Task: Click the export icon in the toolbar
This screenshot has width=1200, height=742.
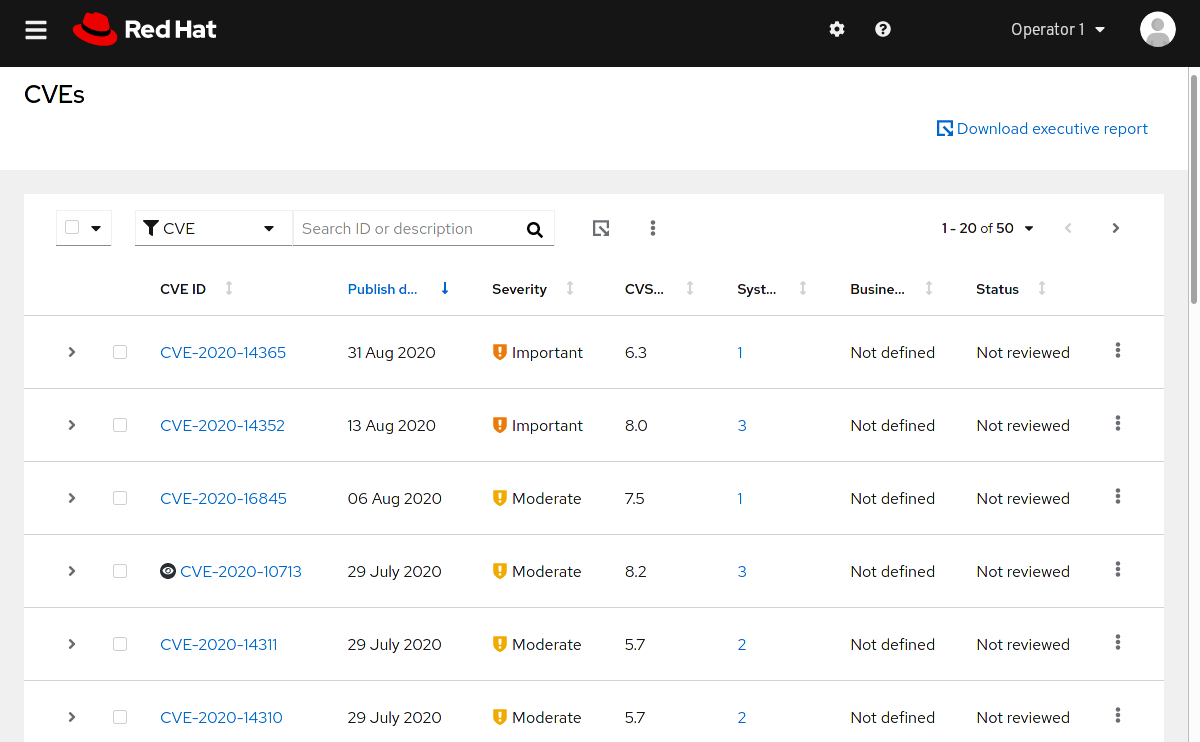Action: [601, 229]
